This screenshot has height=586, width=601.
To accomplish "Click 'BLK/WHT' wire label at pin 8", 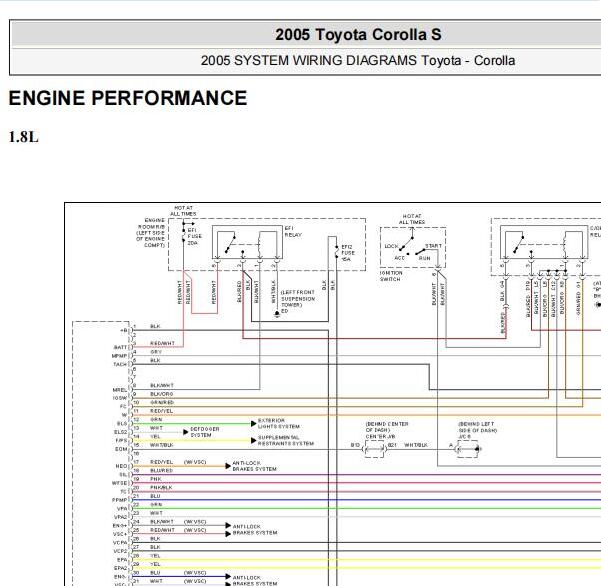I will pos(162,385).
